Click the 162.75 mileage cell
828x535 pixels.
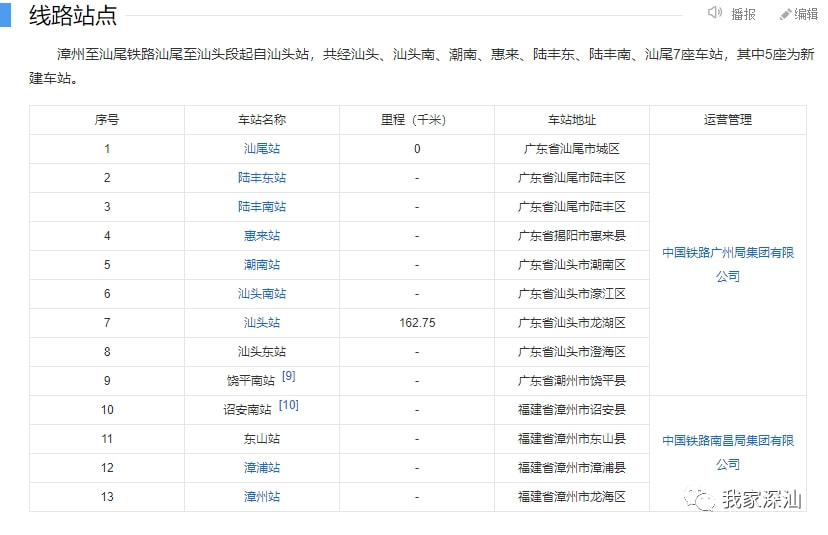[417, 323]
